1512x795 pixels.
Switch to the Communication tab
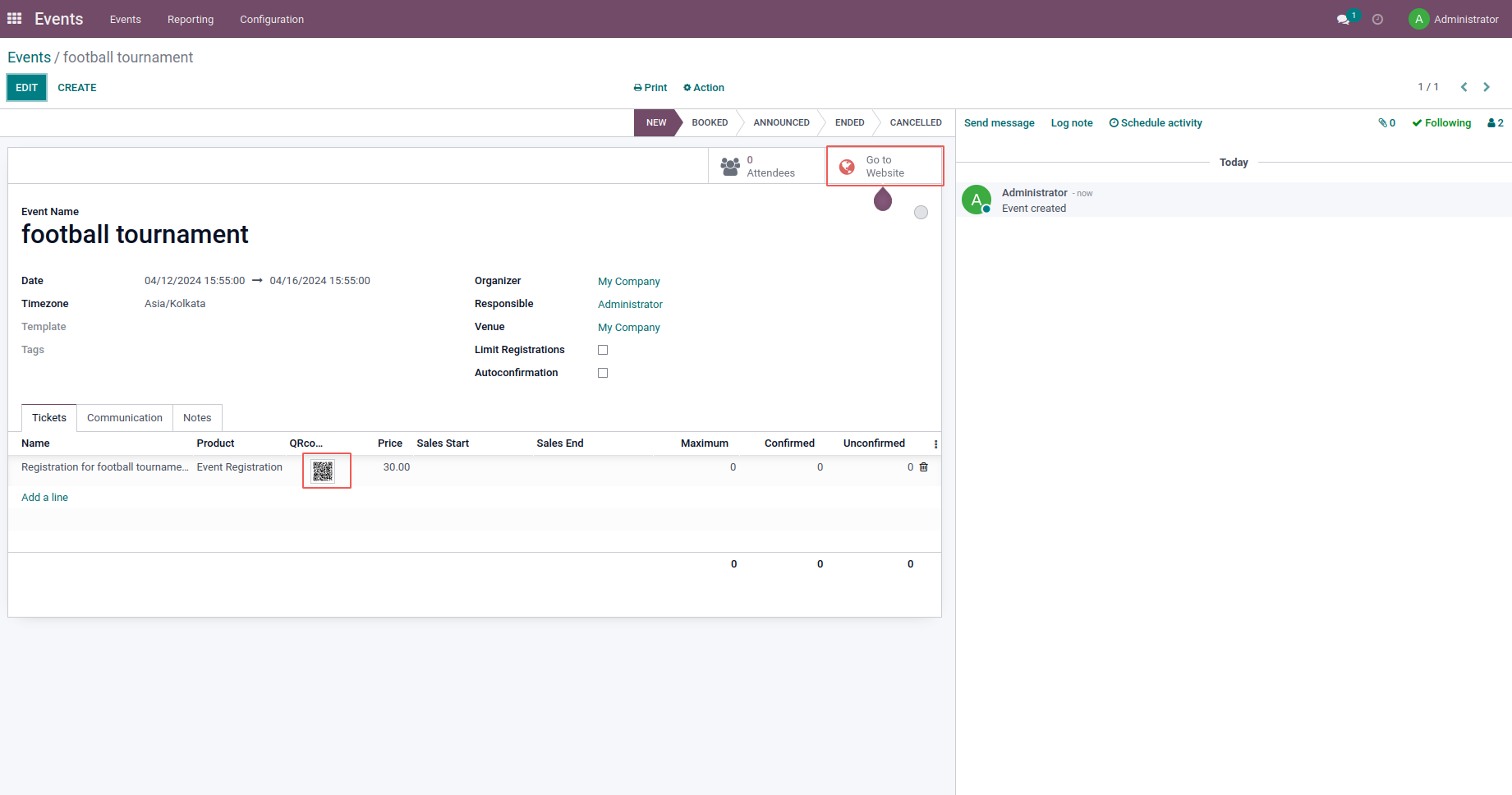pos(125,418)
